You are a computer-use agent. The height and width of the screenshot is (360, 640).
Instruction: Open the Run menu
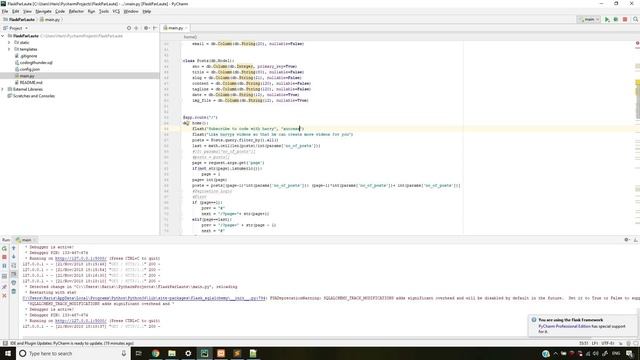tap(91, 11)
